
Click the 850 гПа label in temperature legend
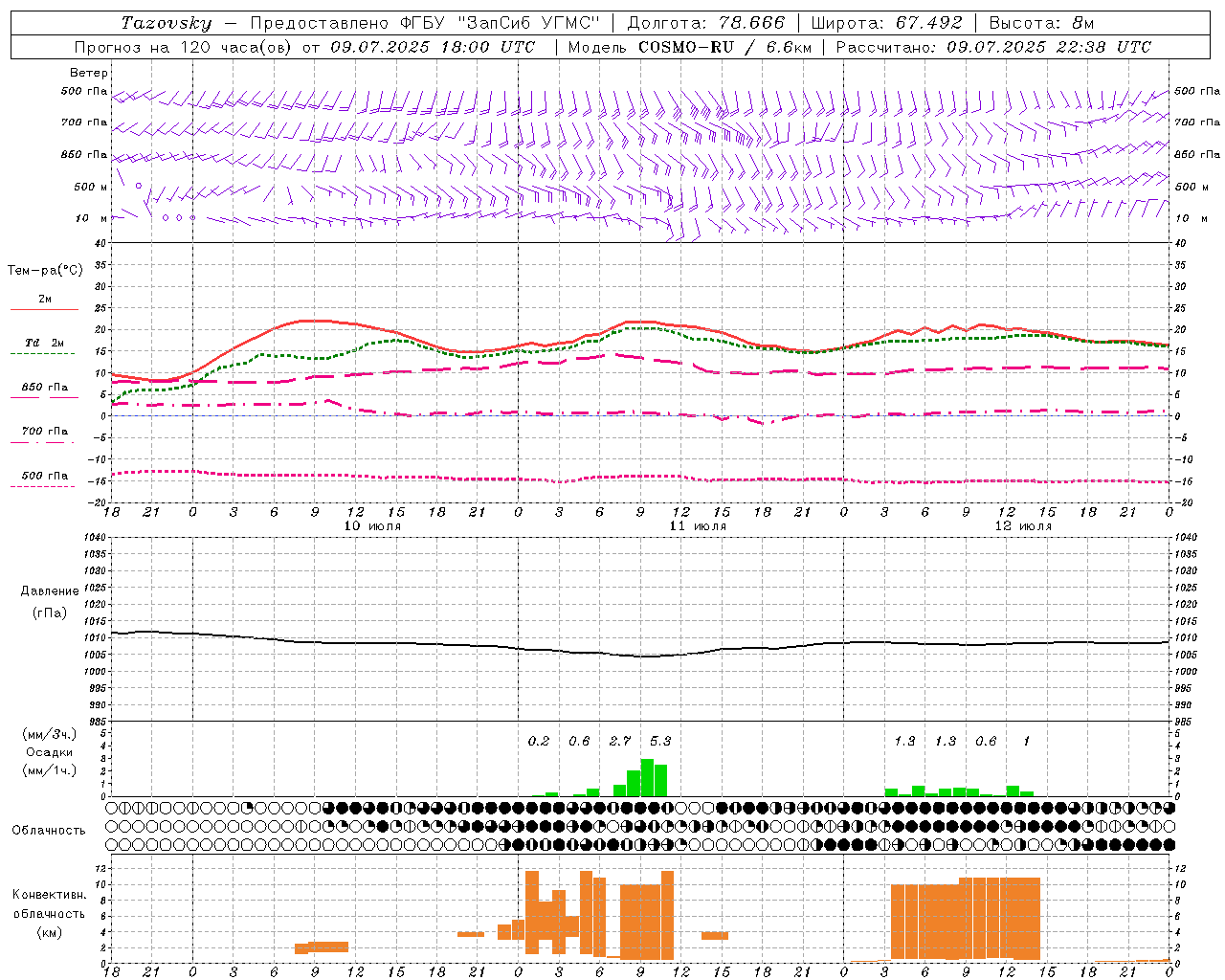(44, 387)
